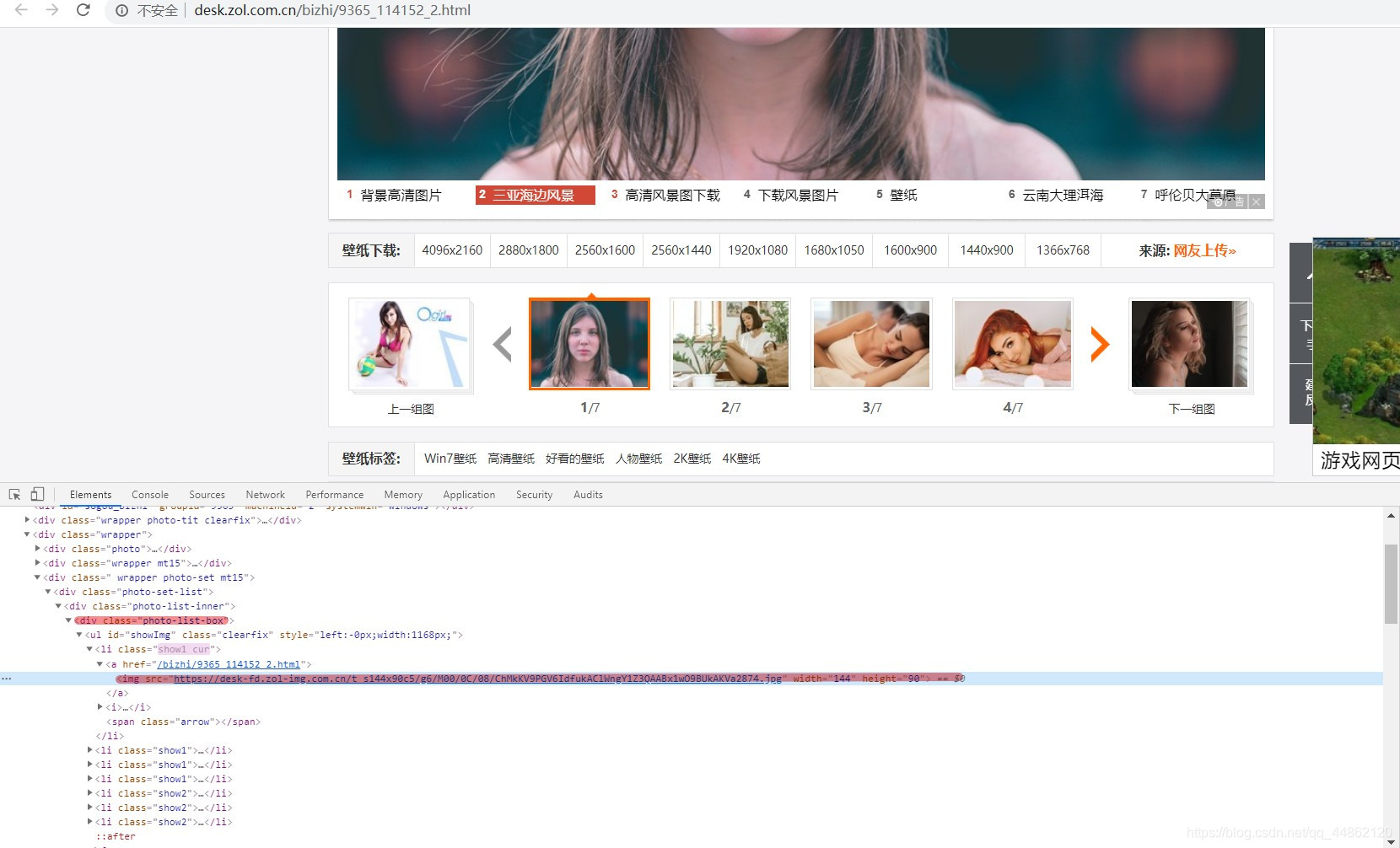Image resolution: width=1400 pixels, height=848 pixels.
Task: Select the 三亚海边风景 heading tab
Action: click(535, 194)
